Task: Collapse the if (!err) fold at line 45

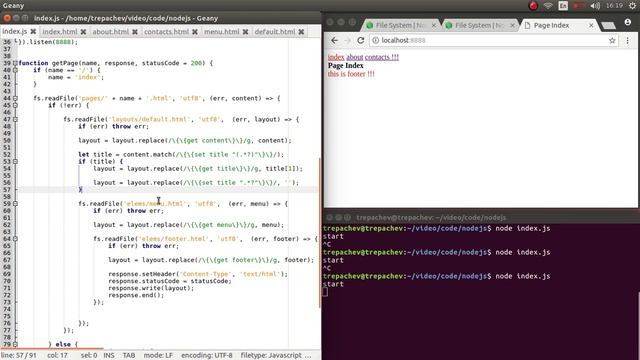Action: (15, 105)
